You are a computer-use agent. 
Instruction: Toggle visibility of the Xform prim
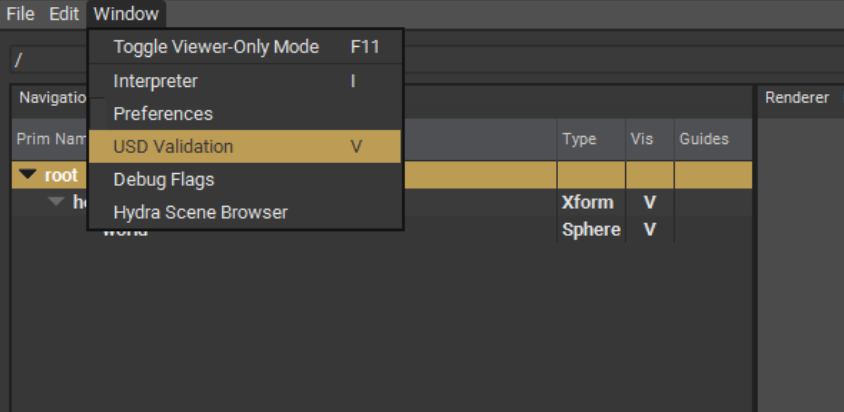(x=650, y=202)
